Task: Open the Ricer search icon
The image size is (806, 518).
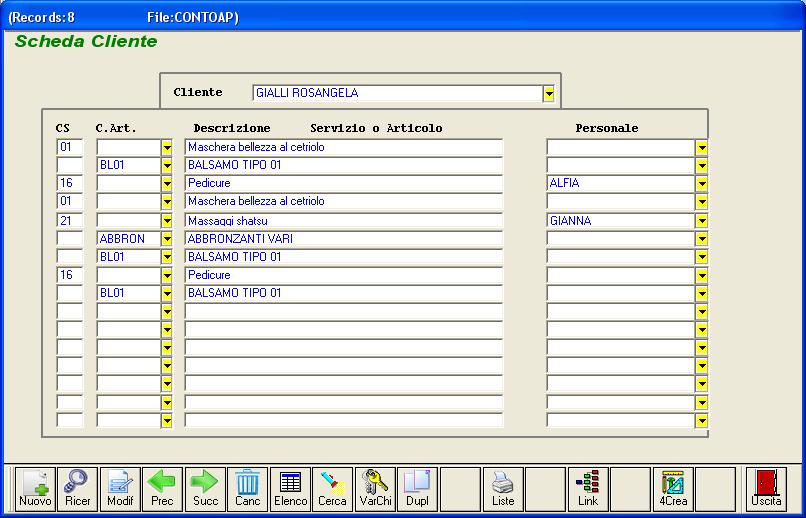Action: pos(77,489)
